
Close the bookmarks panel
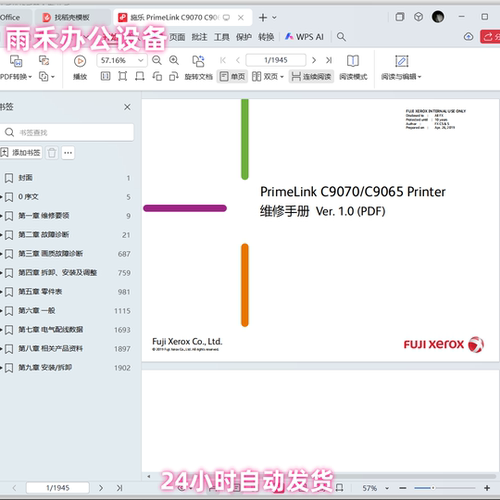[x=127, y=107]
